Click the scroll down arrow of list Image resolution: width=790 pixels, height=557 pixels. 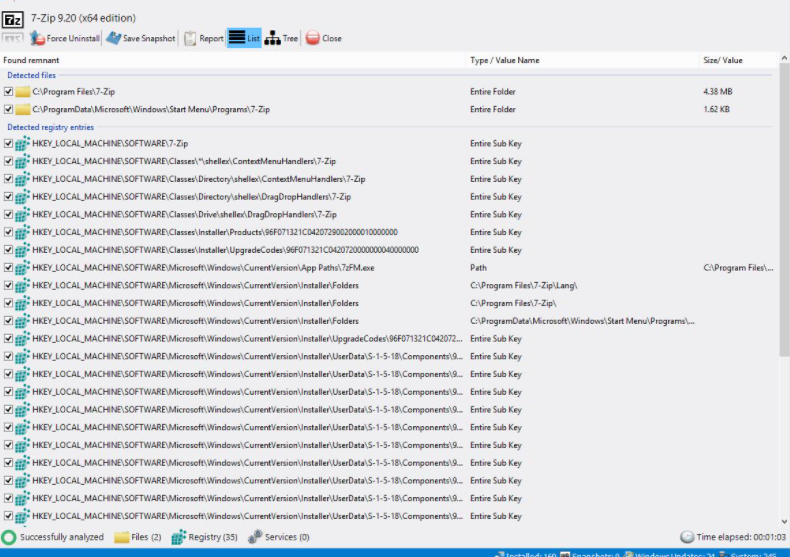pos(784,522)
